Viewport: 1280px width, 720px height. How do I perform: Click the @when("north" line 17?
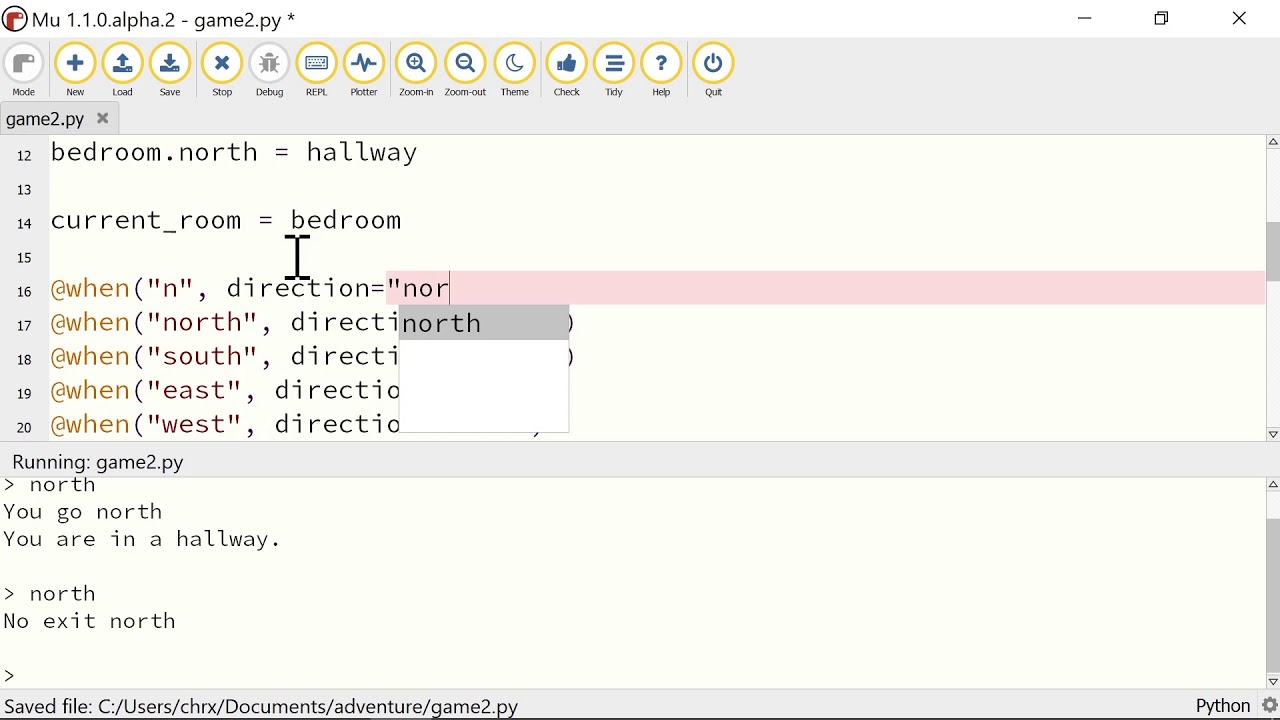coord(225,323)
